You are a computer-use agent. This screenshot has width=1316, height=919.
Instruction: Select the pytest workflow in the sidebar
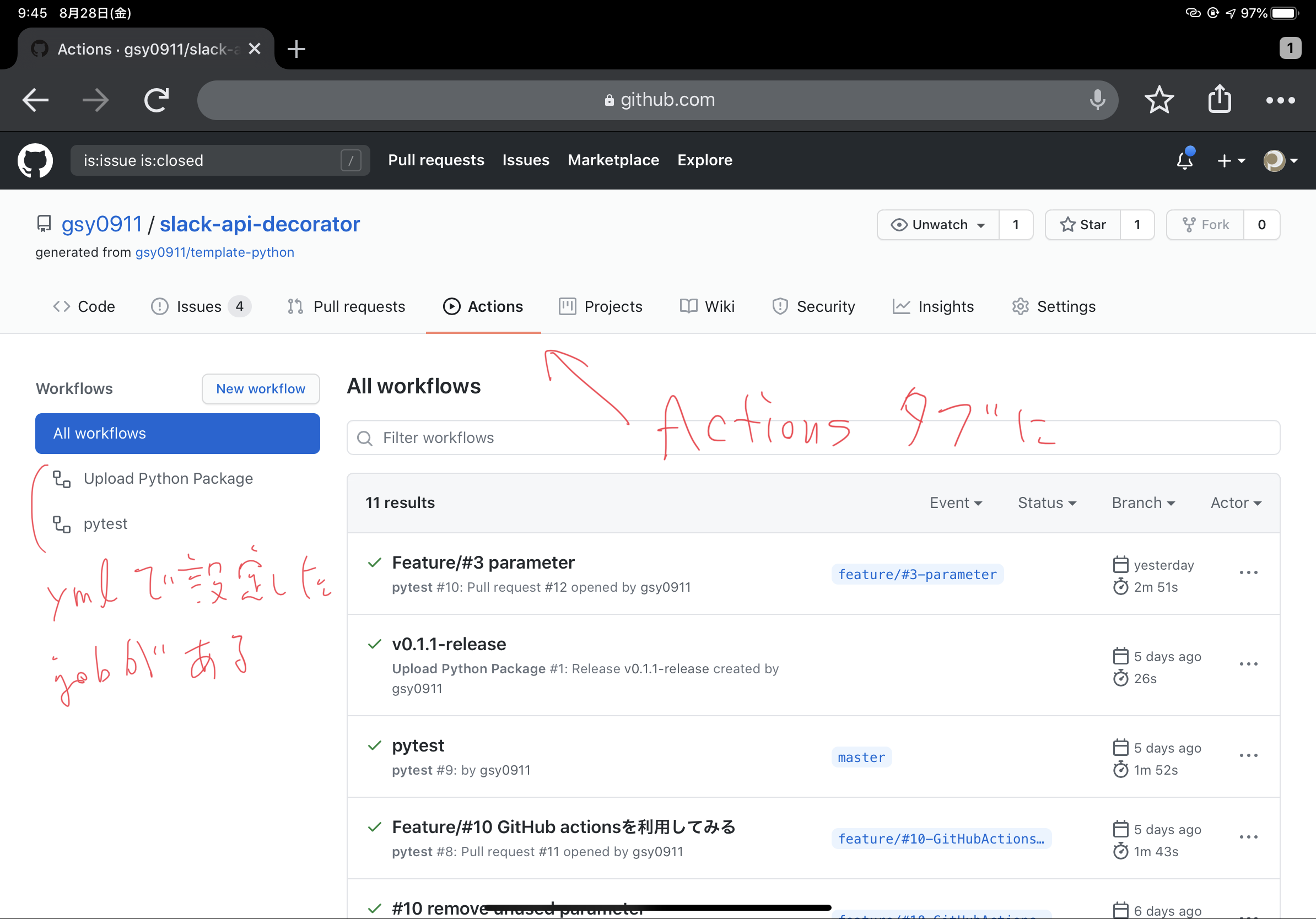105,523
